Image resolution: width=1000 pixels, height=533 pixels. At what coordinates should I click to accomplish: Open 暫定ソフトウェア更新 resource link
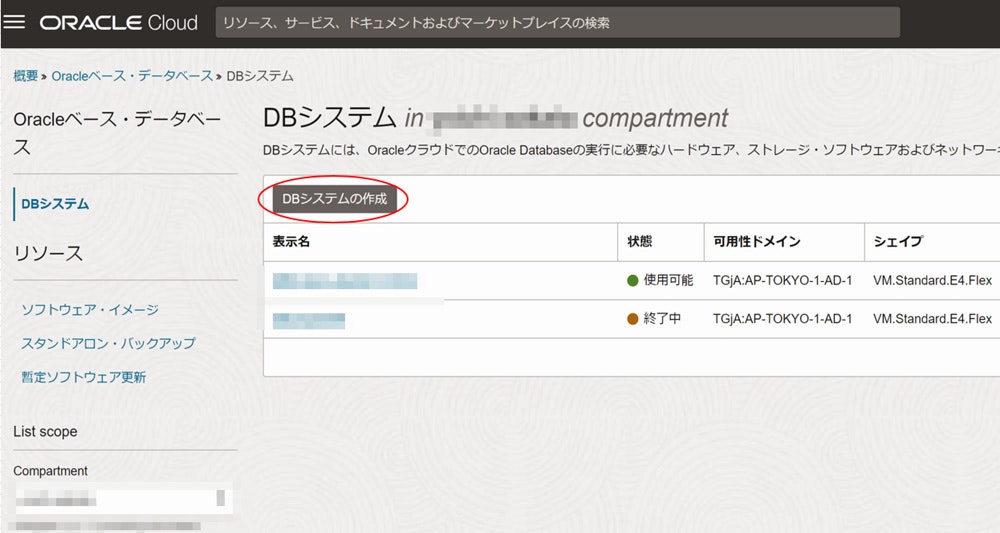pos(84,377)
